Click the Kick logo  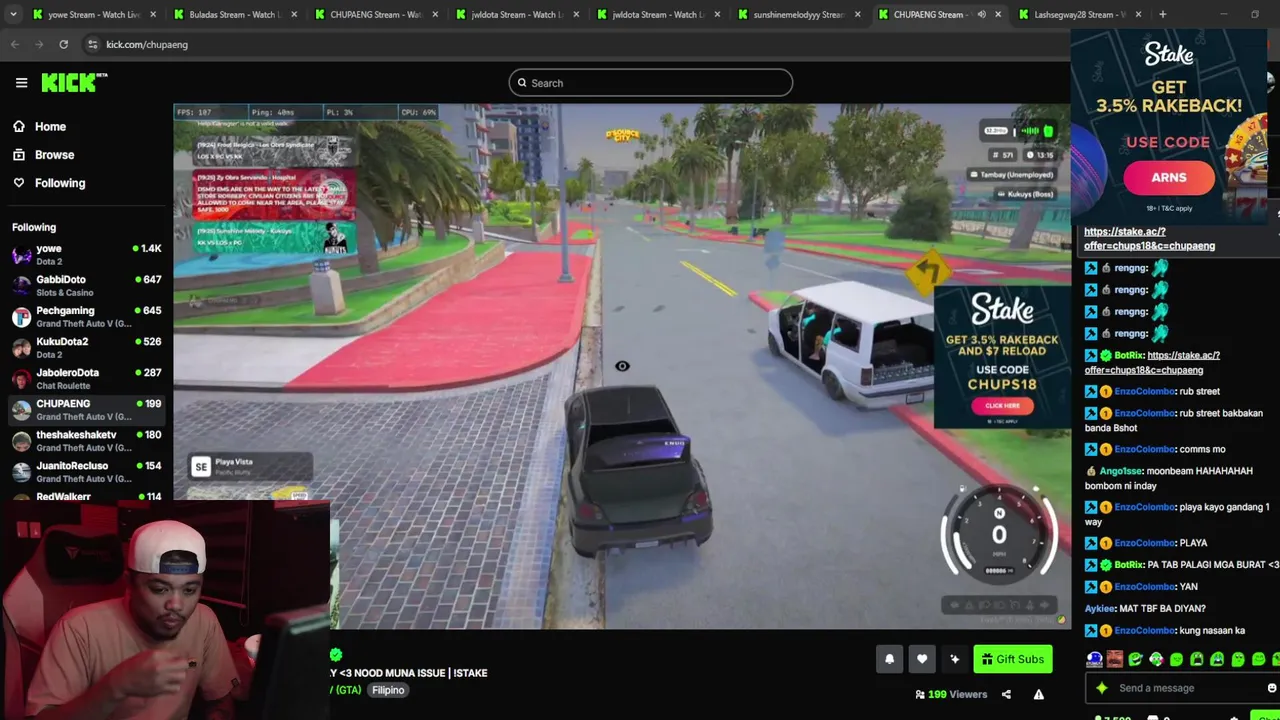tap(73, 83)
